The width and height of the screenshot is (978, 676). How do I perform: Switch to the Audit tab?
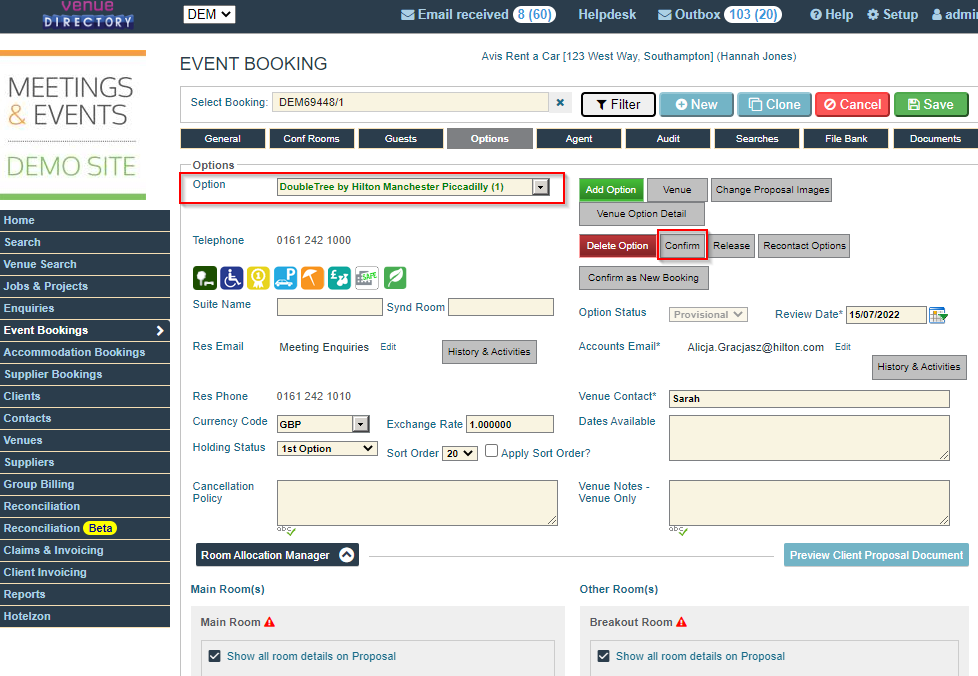pyautogui.click(x=668, y=138)
